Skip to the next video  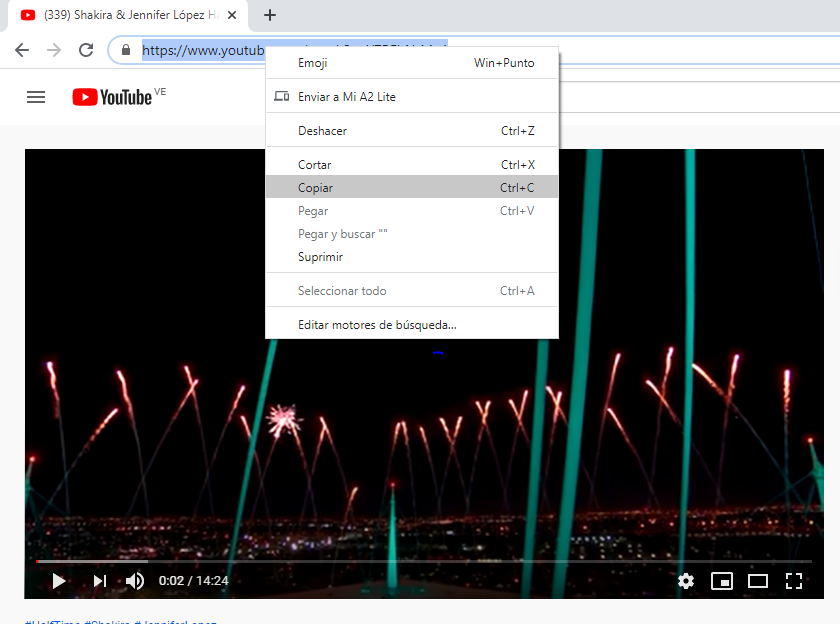click(98, 580)
